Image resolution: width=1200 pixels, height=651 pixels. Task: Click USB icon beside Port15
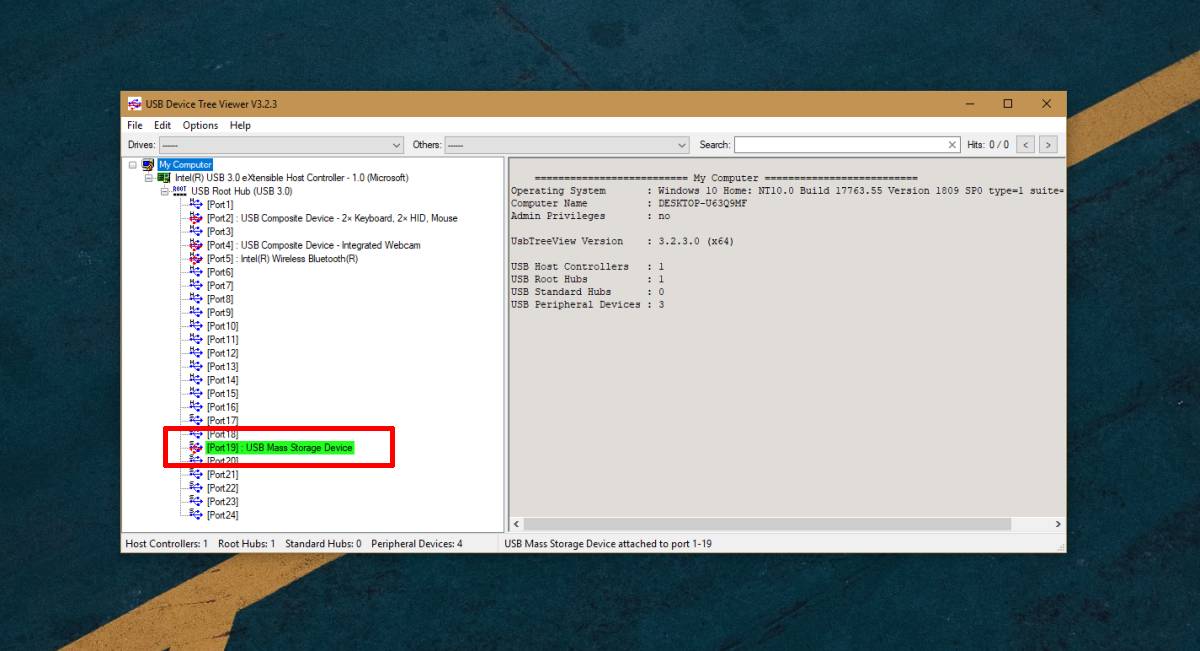tap(196, 393)
